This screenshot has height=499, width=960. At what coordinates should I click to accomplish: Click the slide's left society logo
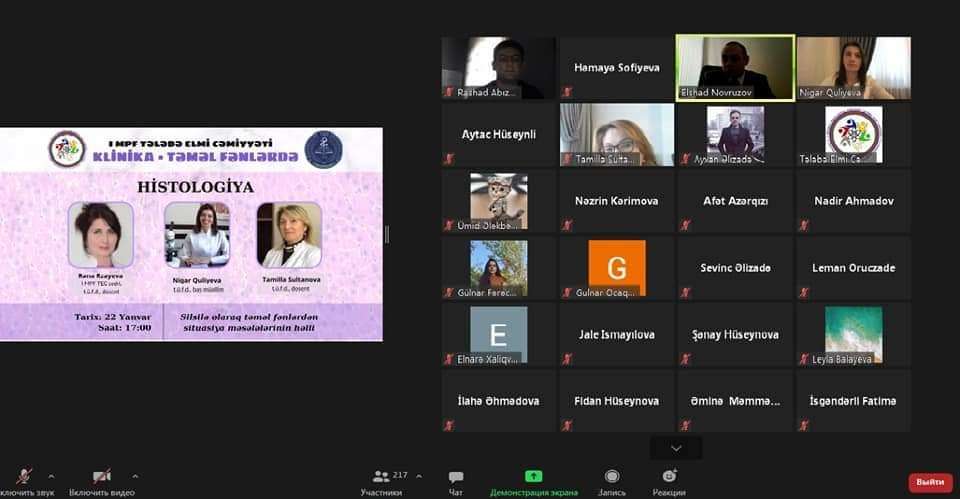67,149
